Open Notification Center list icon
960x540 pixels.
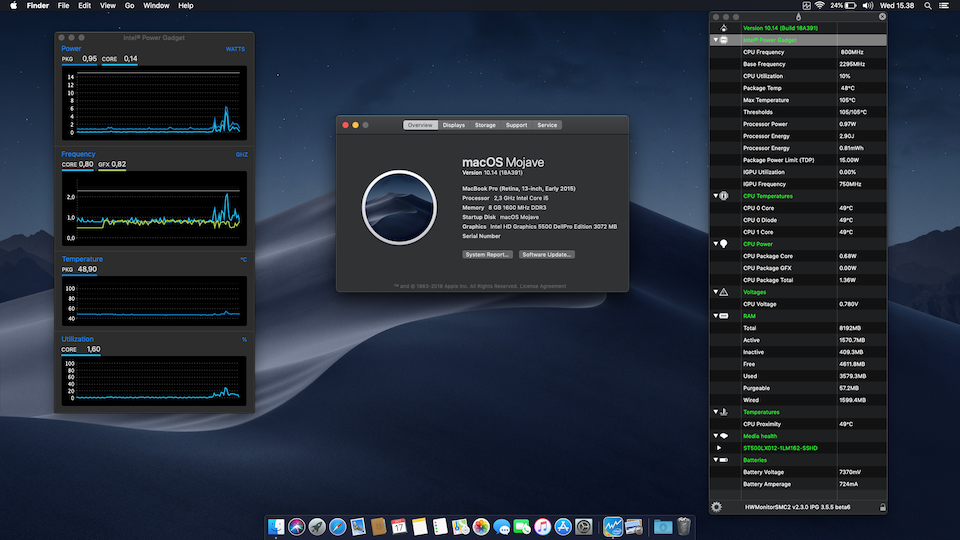point(945,6)
